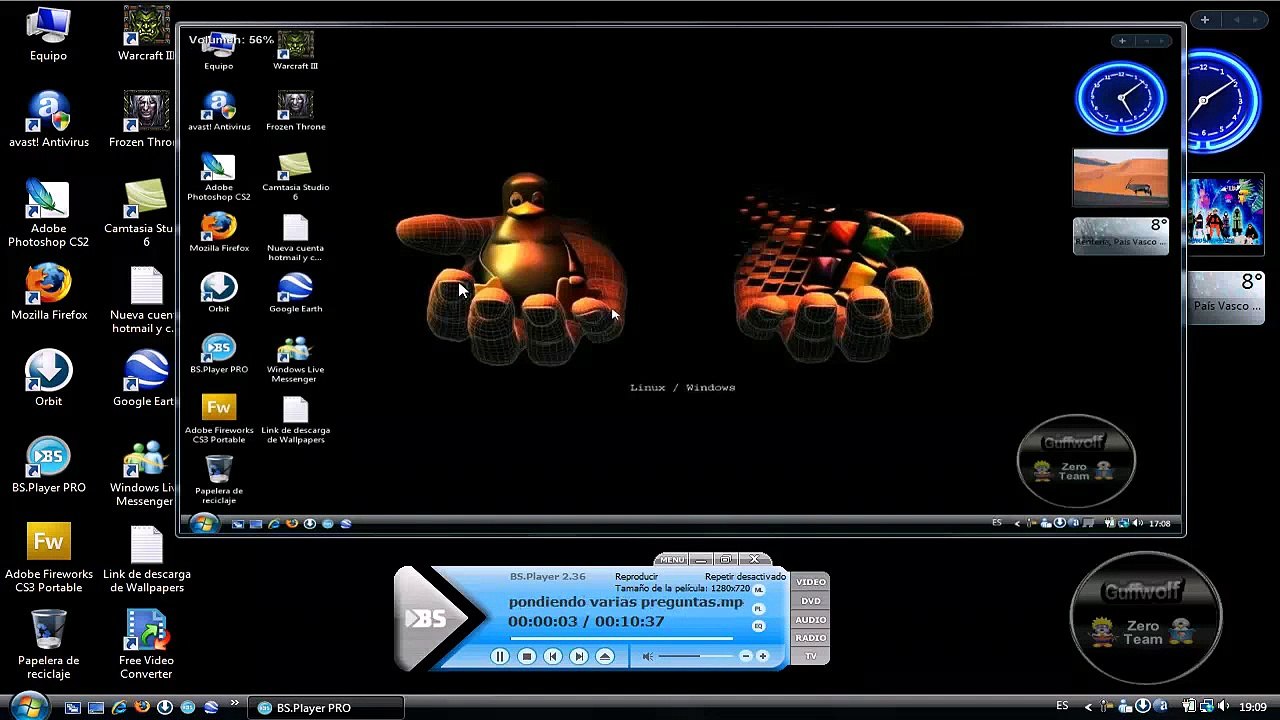Toggle the EQ equalizer button

coord(758,626)
